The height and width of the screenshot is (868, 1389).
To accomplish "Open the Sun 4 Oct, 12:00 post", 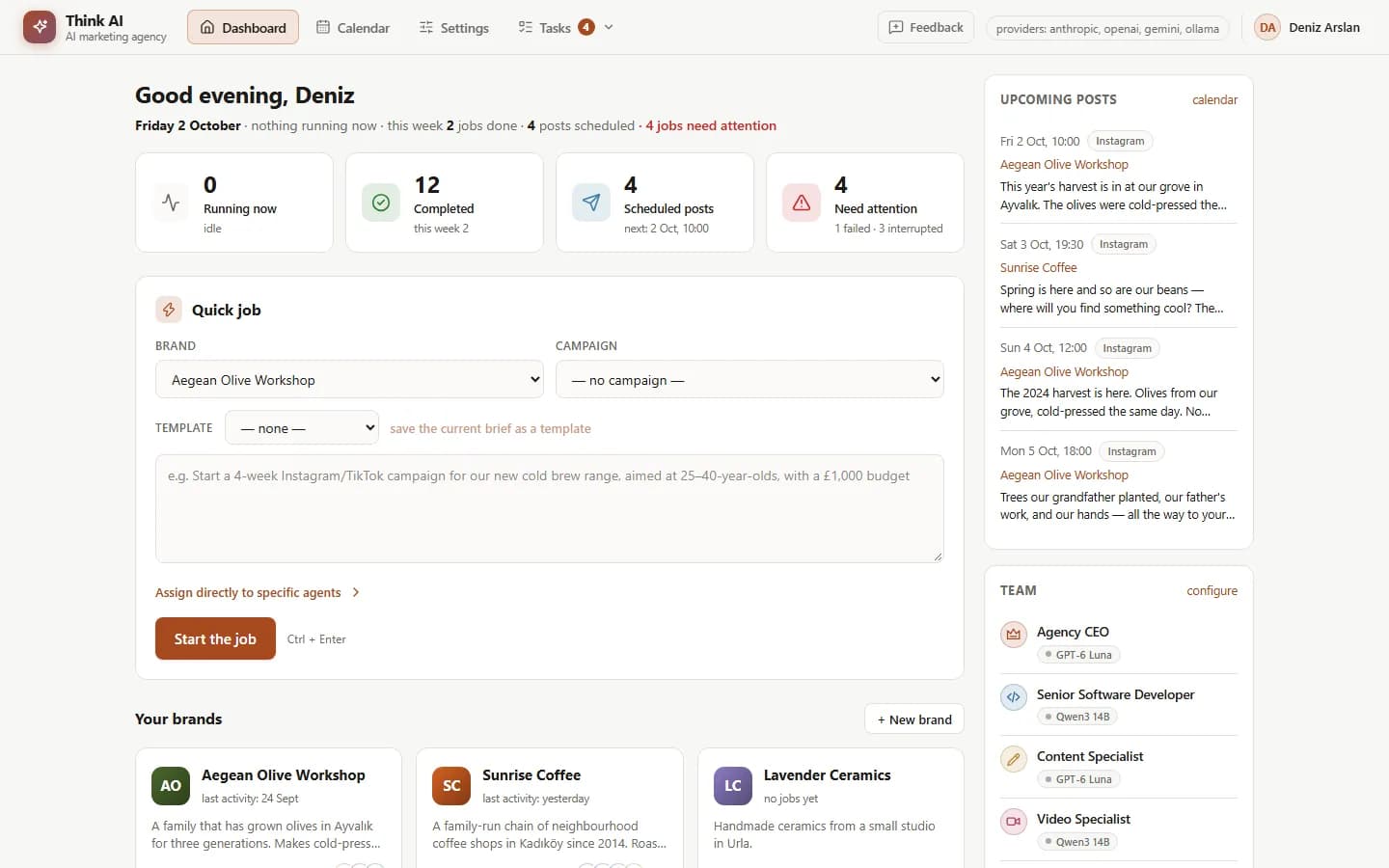I will coord(1119,379).
